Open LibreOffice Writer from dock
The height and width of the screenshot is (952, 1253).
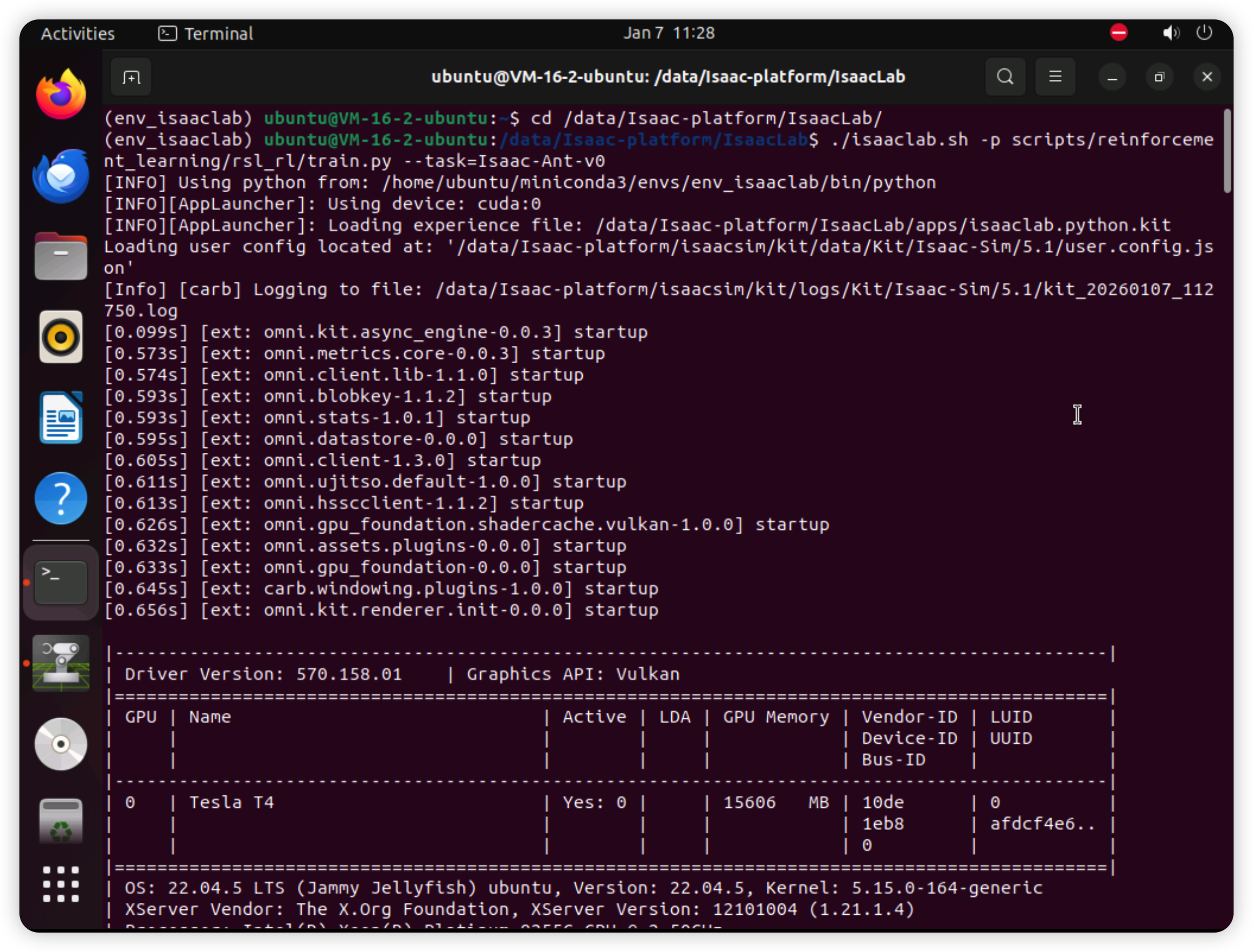(61, 418)
